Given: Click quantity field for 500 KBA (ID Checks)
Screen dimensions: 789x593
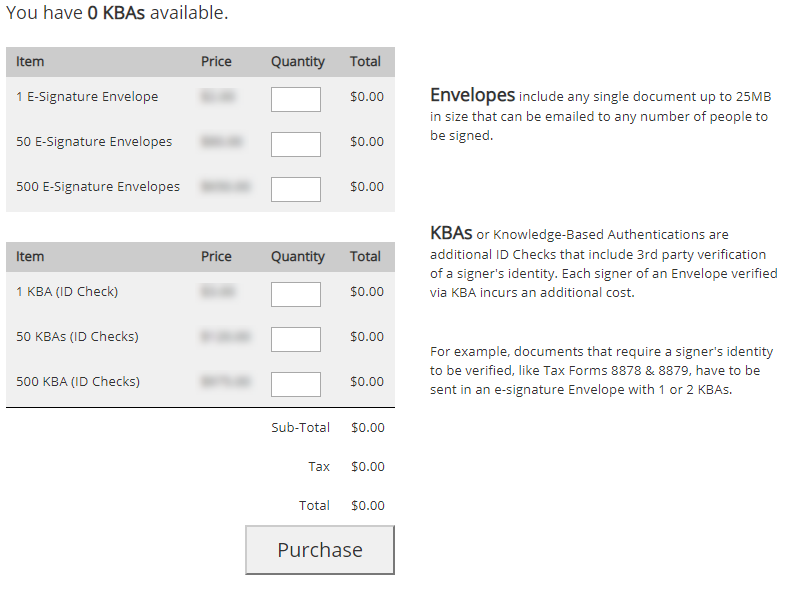Looking at the screenshot, I should tap(296, 384).
